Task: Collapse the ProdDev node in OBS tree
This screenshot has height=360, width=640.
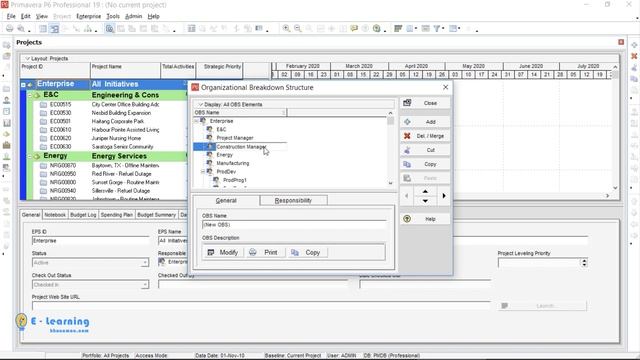Action: 203,172
